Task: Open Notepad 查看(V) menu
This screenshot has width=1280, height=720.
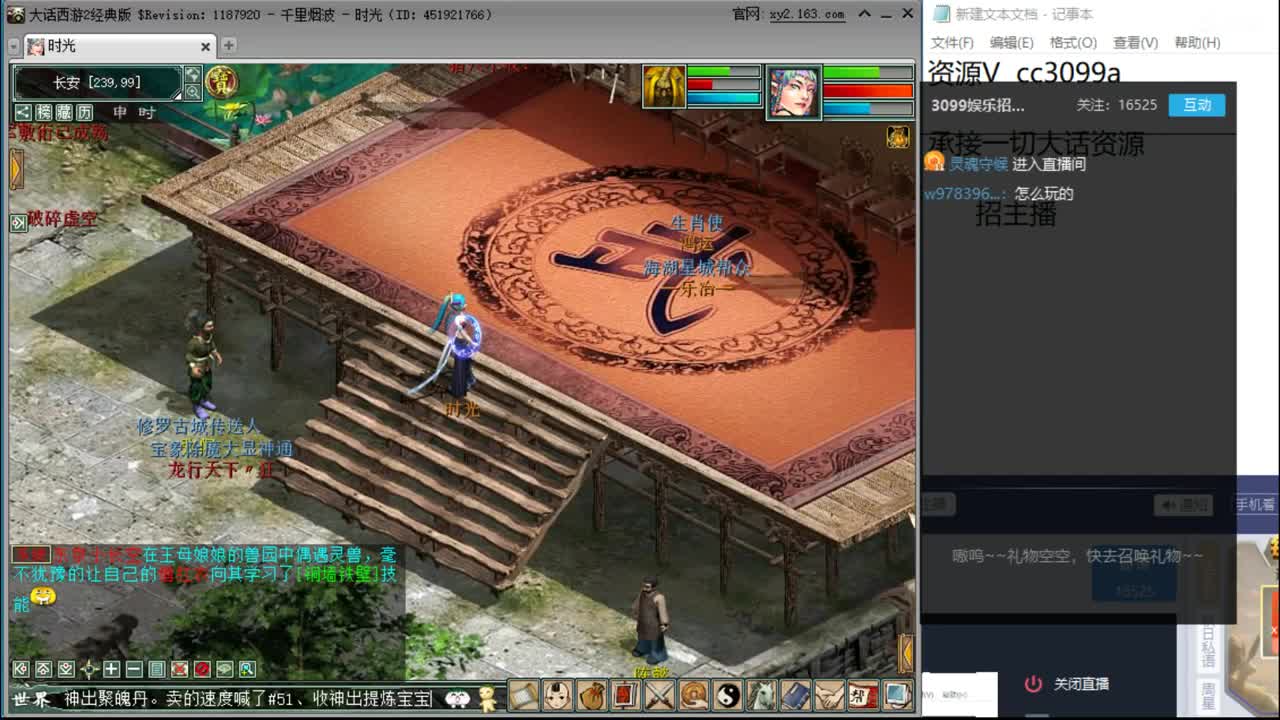Action: click(x=1135, y=43)
